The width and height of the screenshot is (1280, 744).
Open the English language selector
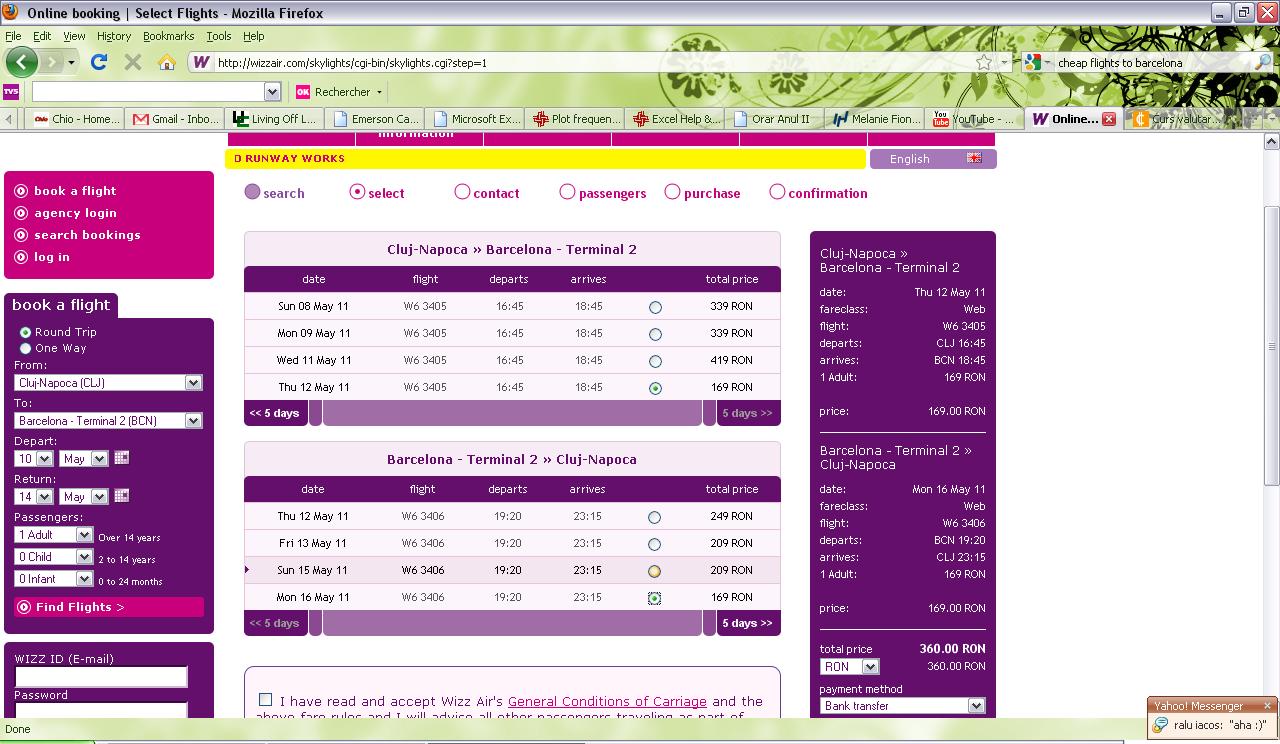pyautogui.click(x=932, y=159)
